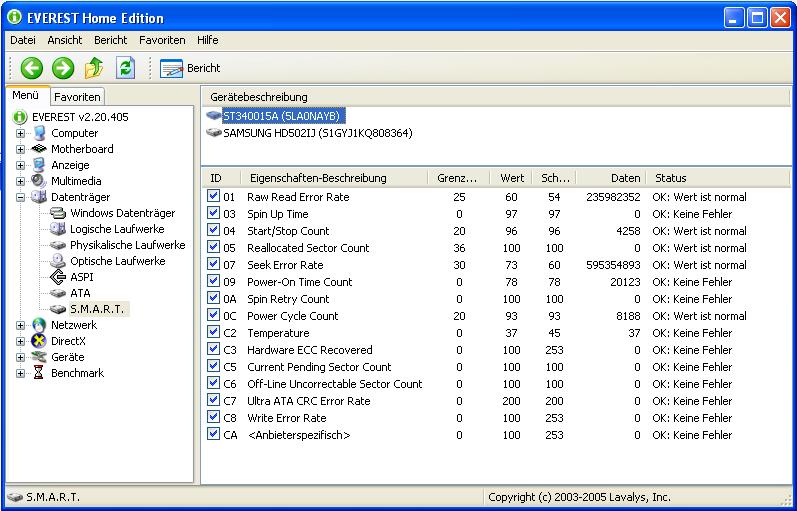797x511 pixels.
Task: Click the Status column header
Action: (718, 178)
